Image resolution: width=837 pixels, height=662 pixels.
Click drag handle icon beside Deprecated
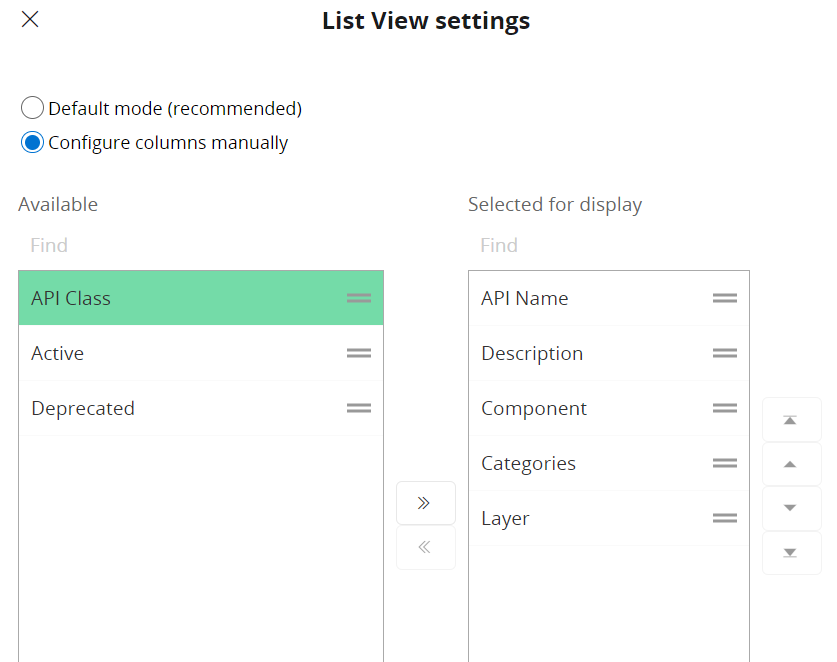pyautogui.click(x=359, y=408)
